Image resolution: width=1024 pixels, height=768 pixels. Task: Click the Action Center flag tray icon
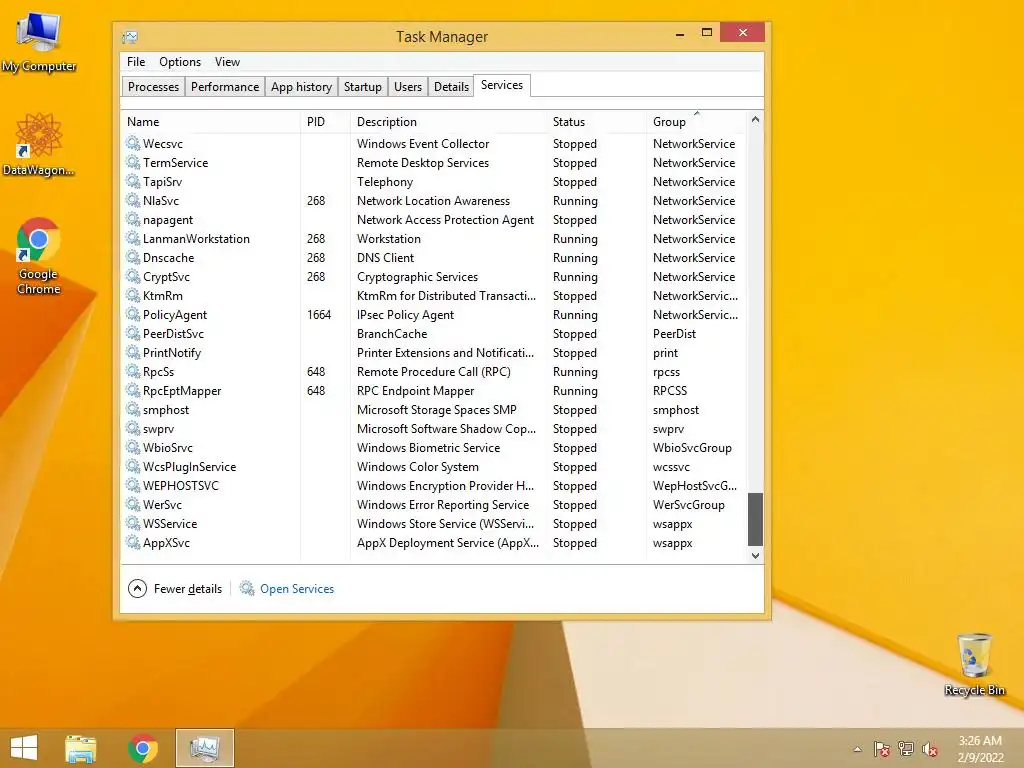pos(882,749)
